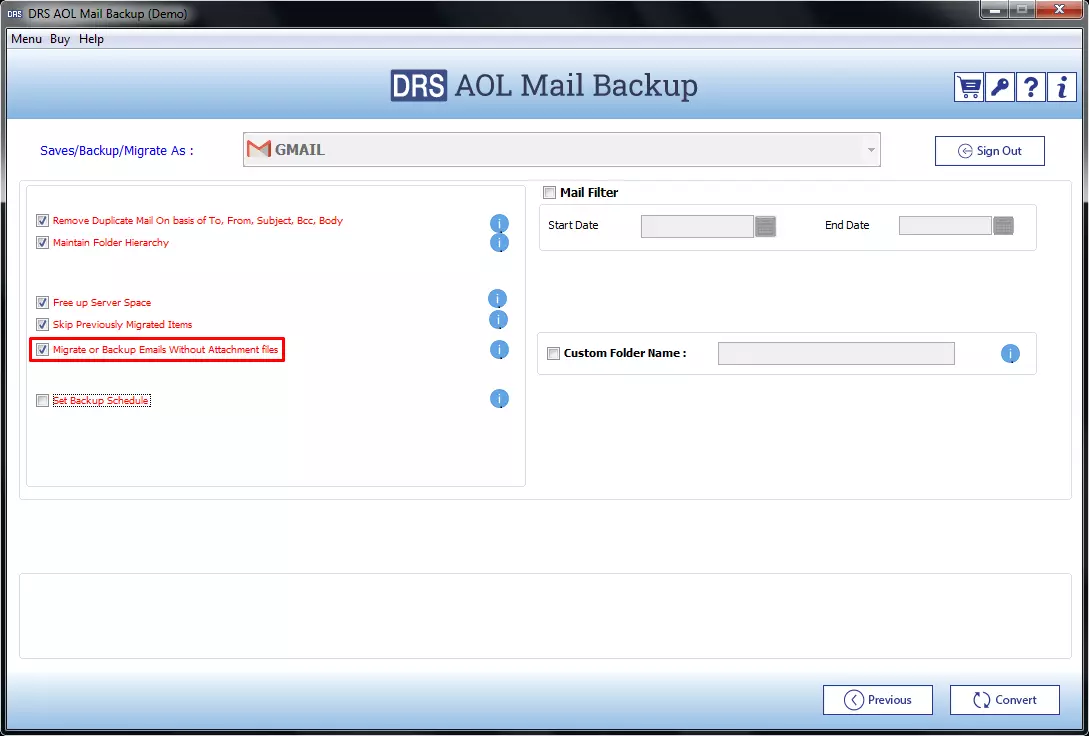Open the Help menu
This screenshot has height=736, width=1089.
[91, 39]
